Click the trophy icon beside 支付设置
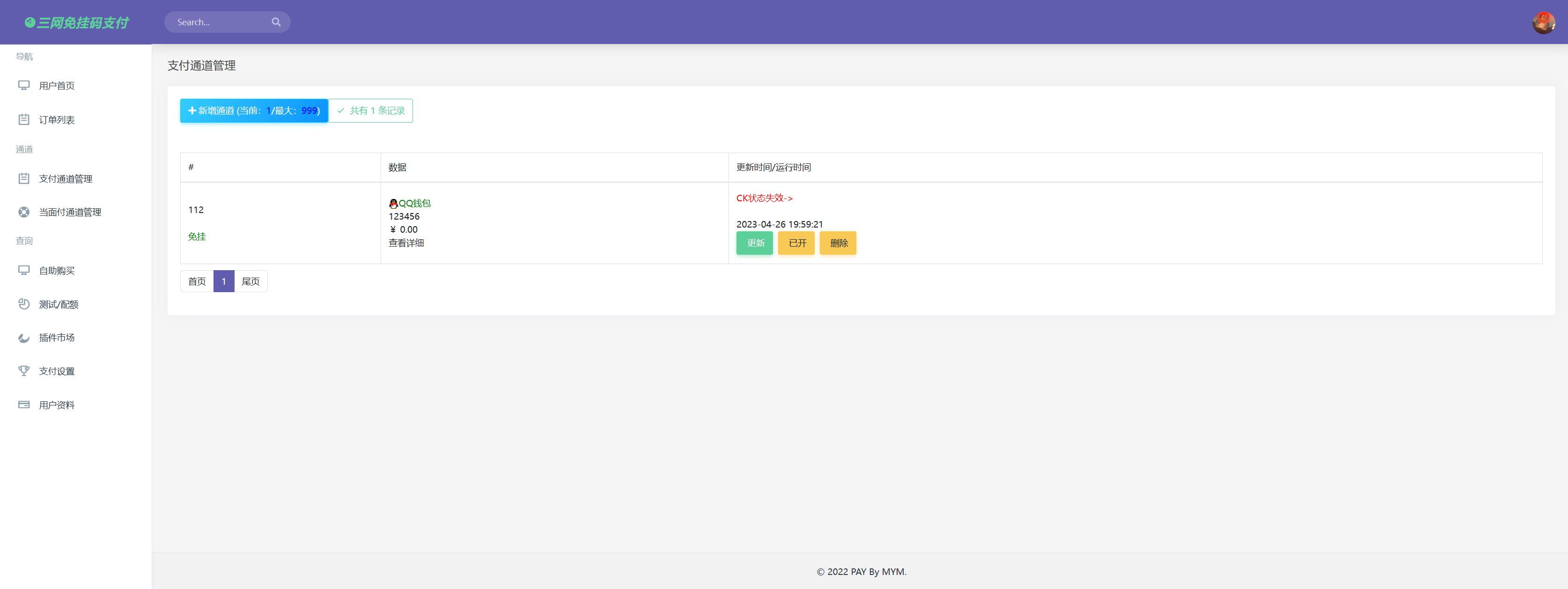The image size is (1568, 589). click(x=24, y=371)
